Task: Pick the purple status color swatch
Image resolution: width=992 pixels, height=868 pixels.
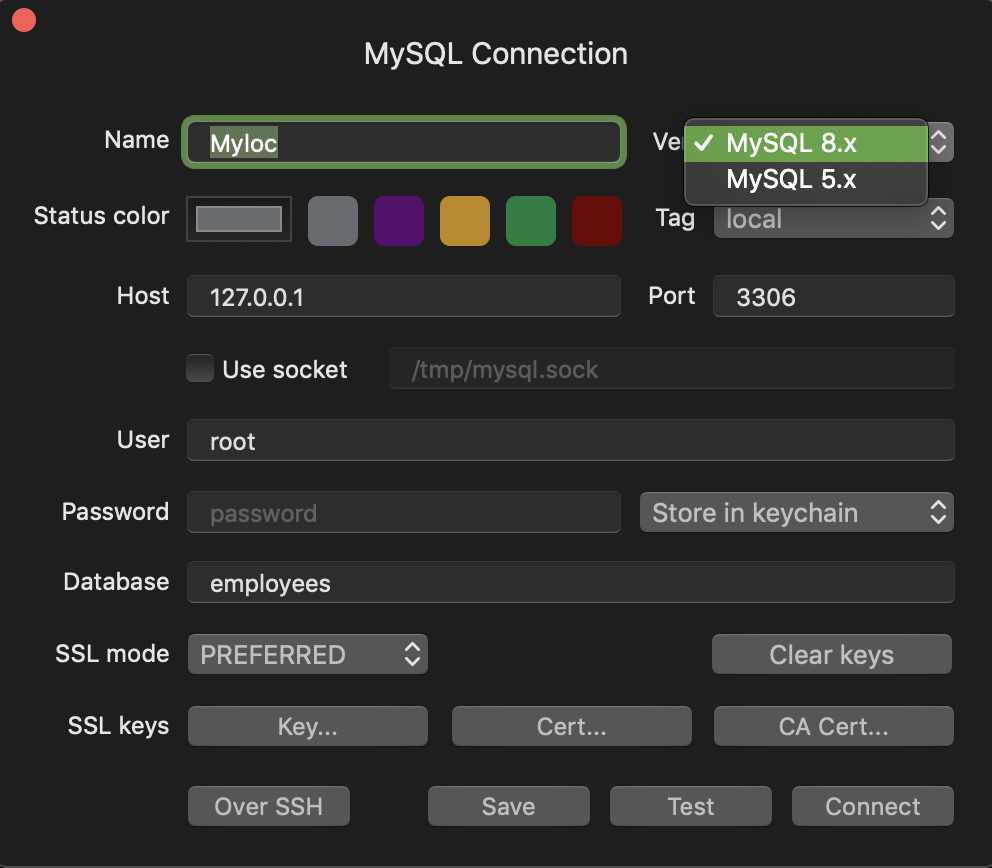Action: (399, 220)
